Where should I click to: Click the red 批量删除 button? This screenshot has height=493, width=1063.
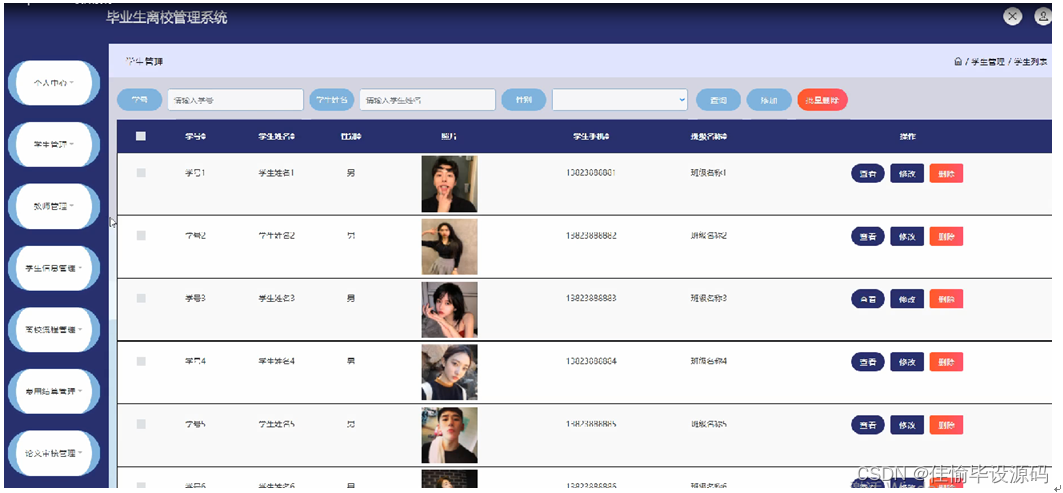822,100
